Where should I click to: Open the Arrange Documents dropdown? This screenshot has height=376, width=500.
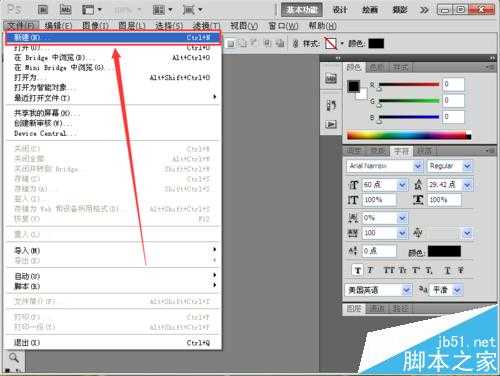coord(163,10)
